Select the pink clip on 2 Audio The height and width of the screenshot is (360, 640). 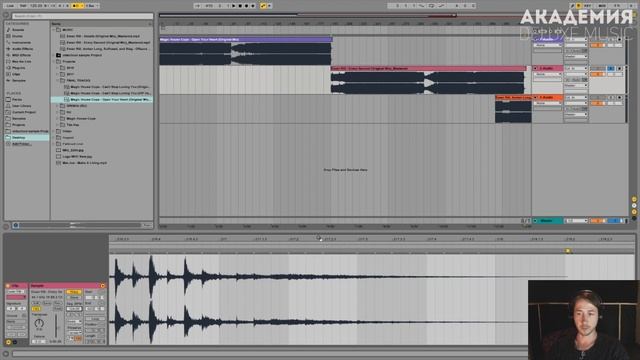click(428, 69)
